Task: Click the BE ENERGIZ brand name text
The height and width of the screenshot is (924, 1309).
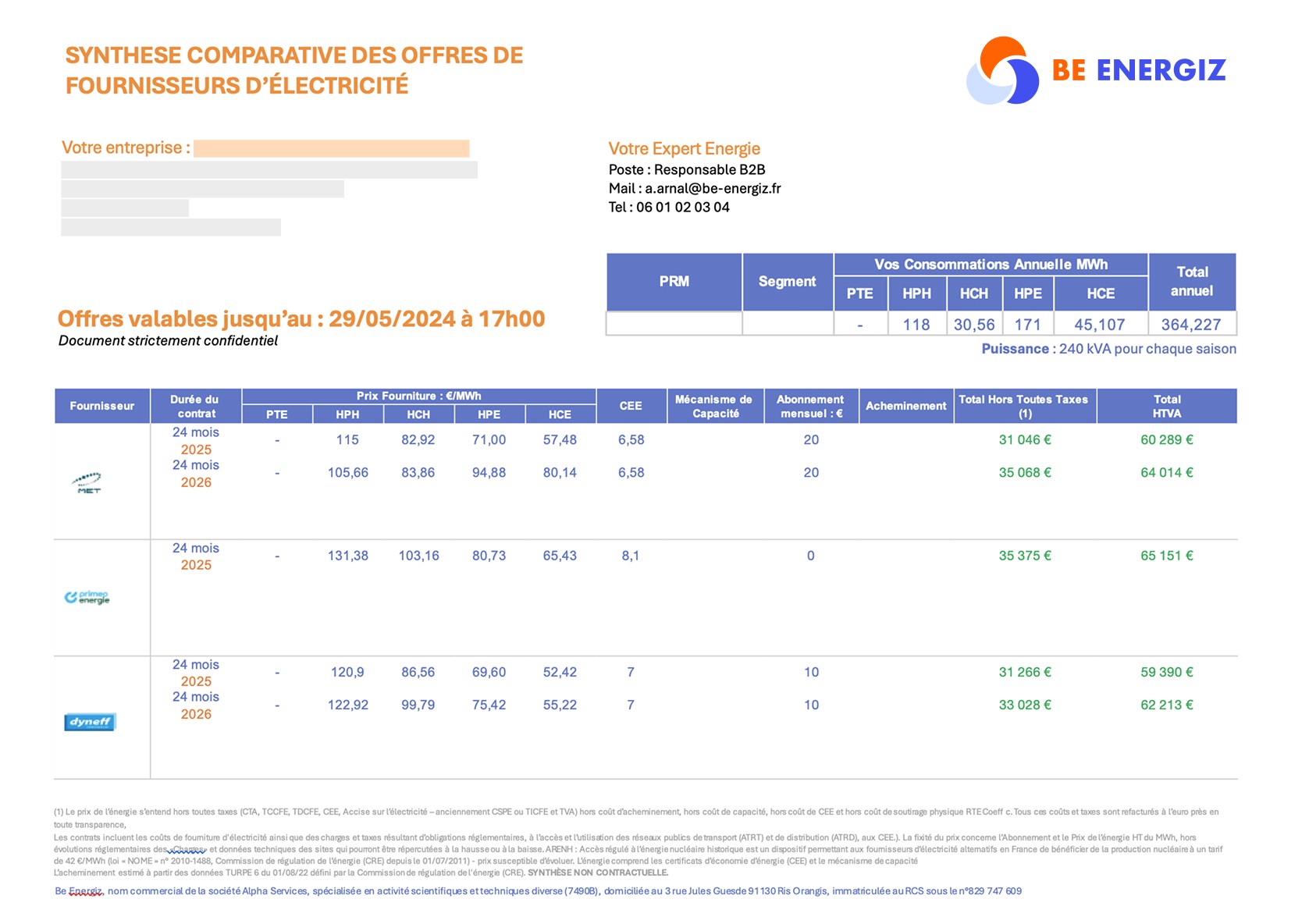Action: coord(1139,70)
